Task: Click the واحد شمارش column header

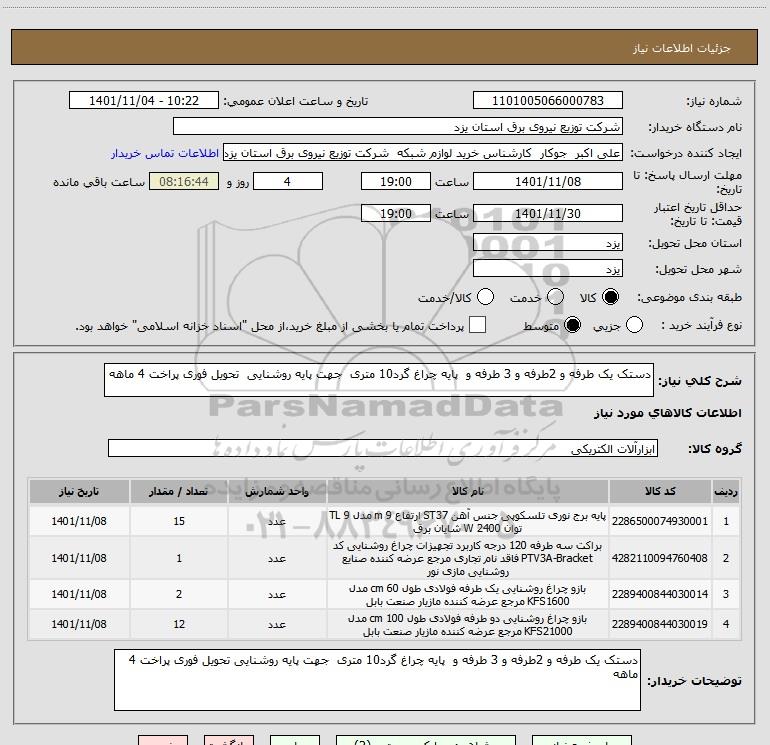Action: pos(277,492)
